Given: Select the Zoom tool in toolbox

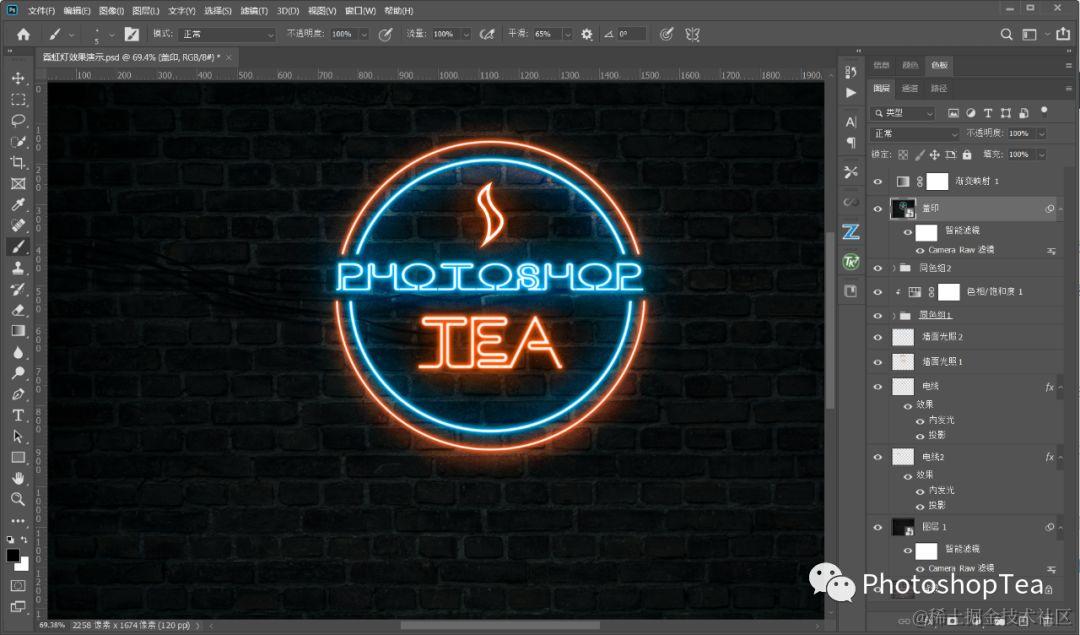Looking at the screenshot, I should (18, 499).
